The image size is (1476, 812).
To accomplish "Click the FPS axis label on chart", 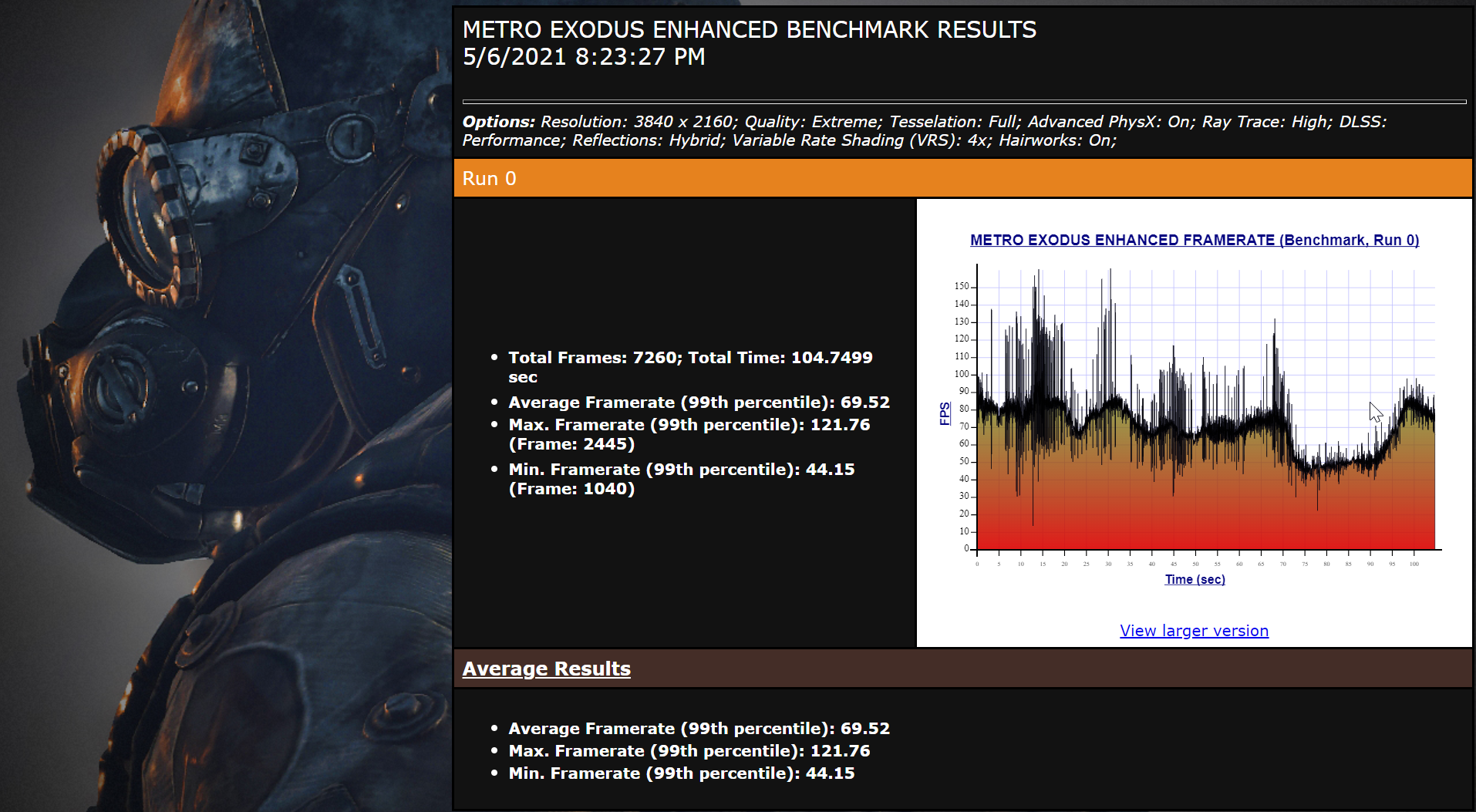I will tap(945, 413).
